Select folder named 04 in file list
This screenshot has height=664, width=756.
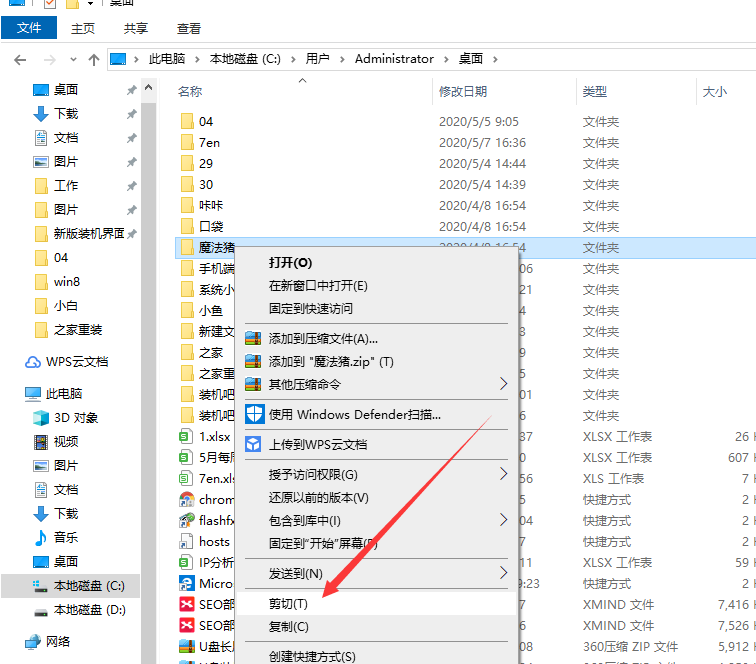tap(206, 122)
